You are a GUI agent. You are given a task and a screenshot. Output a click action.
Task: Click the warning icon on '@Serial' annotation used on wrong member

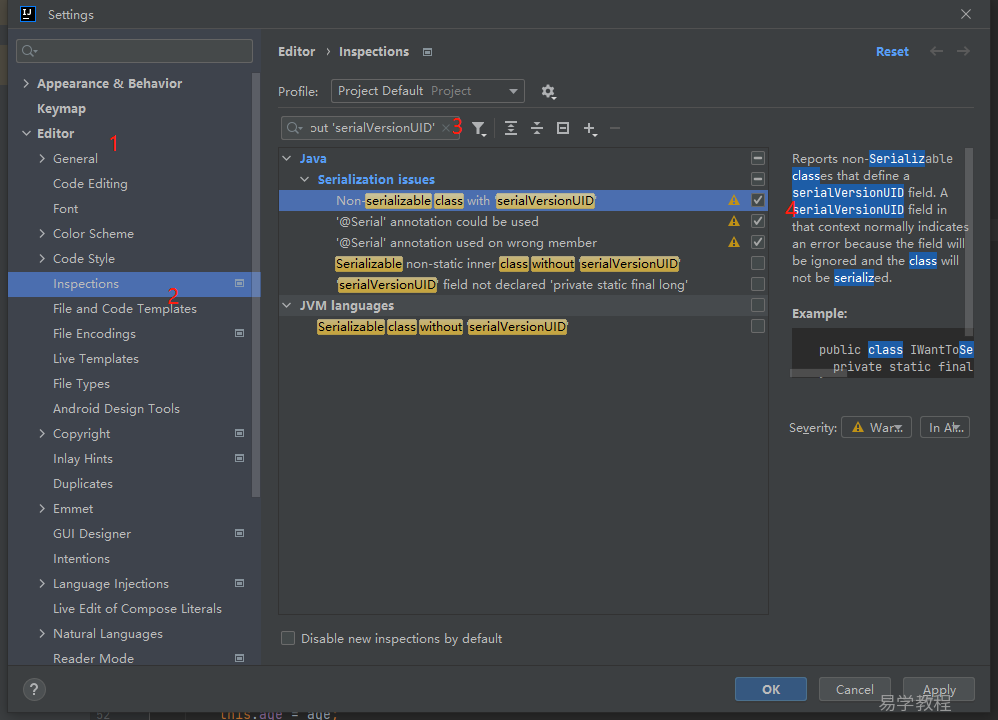point(734,243)
